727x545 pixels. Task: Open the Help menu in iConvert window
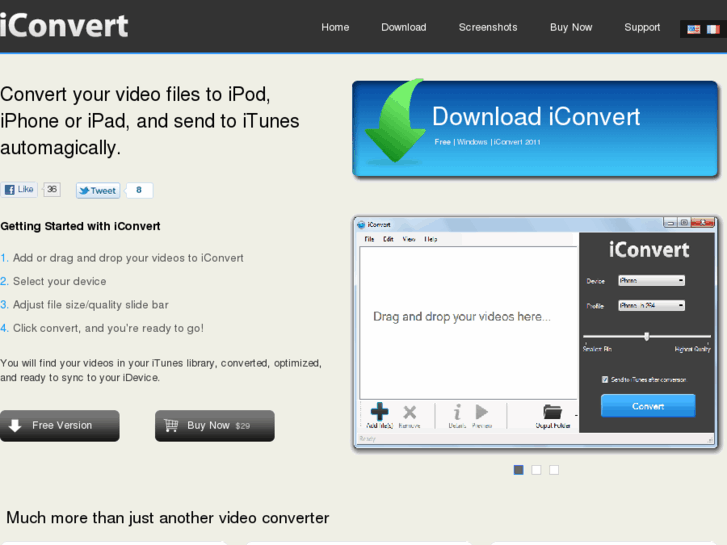431,239
